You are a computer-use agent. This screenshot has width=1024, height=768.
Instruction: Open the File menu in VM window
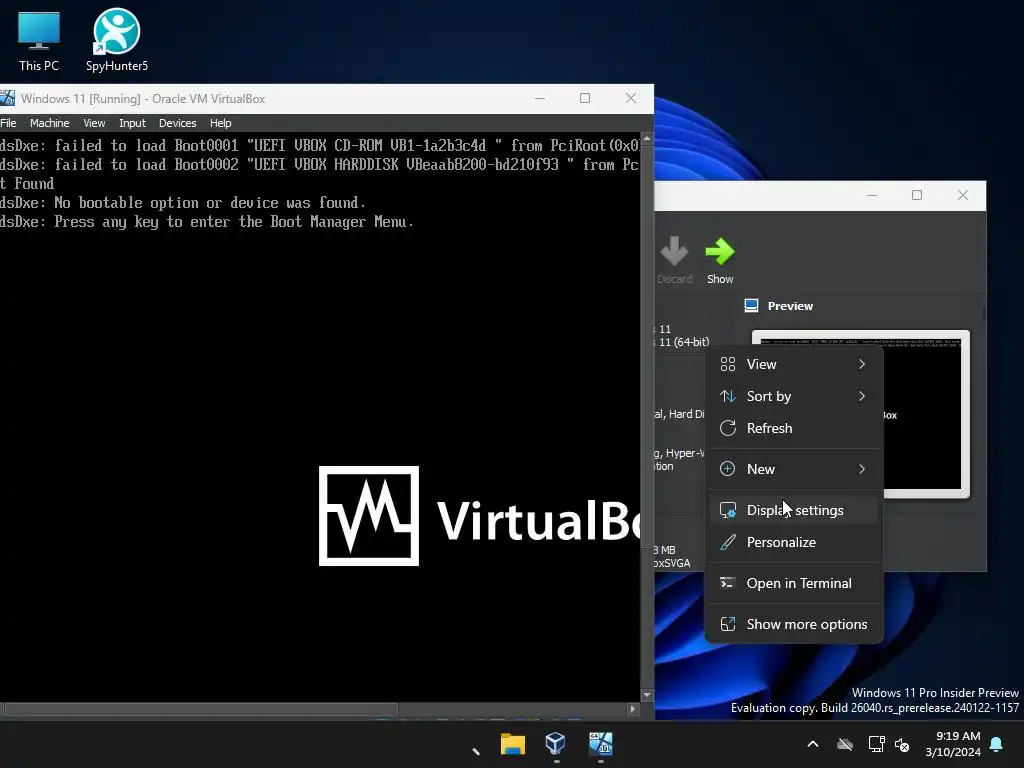8,123
